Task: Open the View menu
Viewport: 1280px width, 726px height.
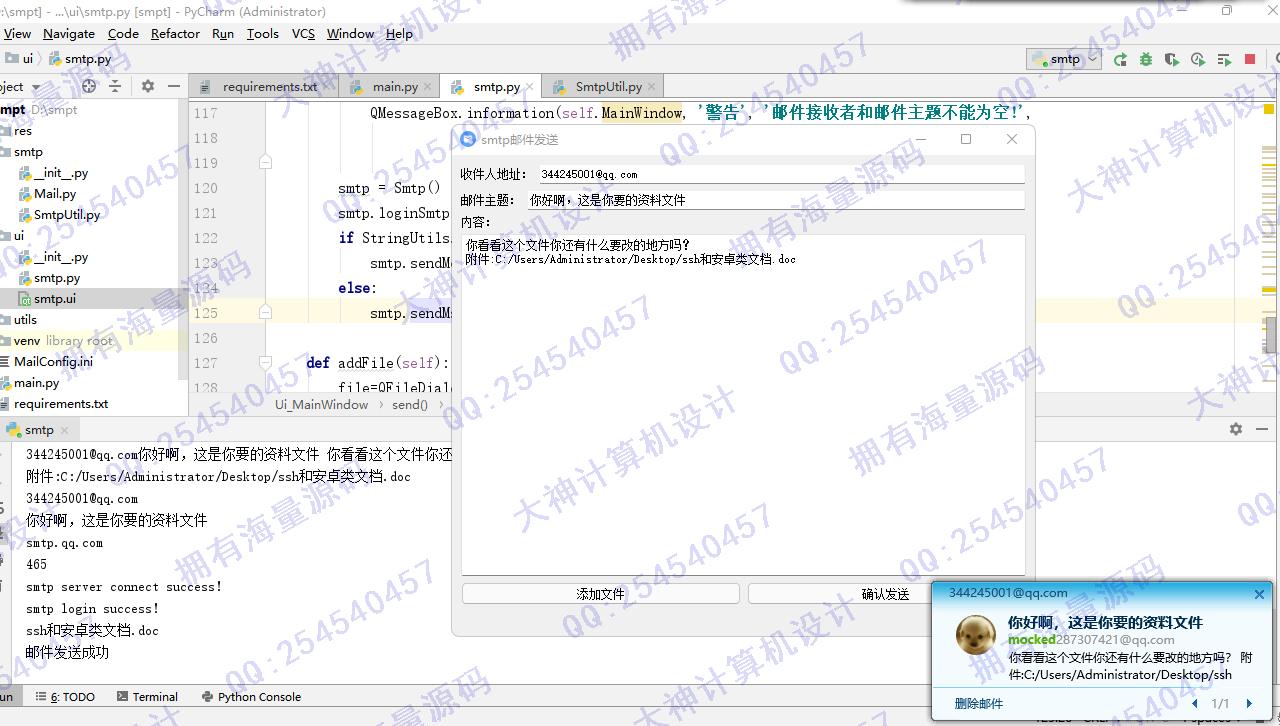Action: pyautogui.click(x=17, y=33)
